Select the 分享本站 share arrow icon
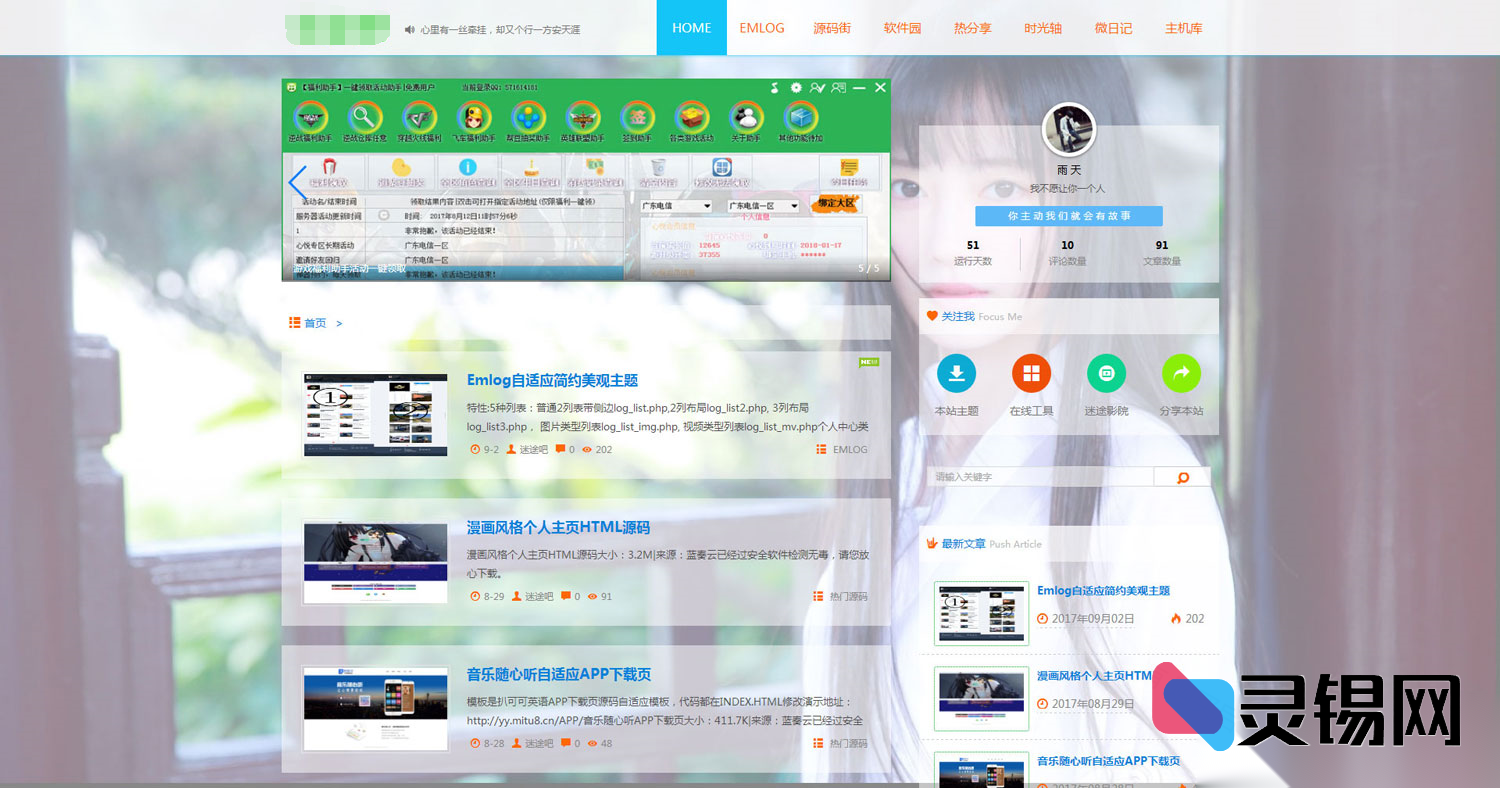Viewport: 1500px width, 788px height. (x=1182, y=372)
